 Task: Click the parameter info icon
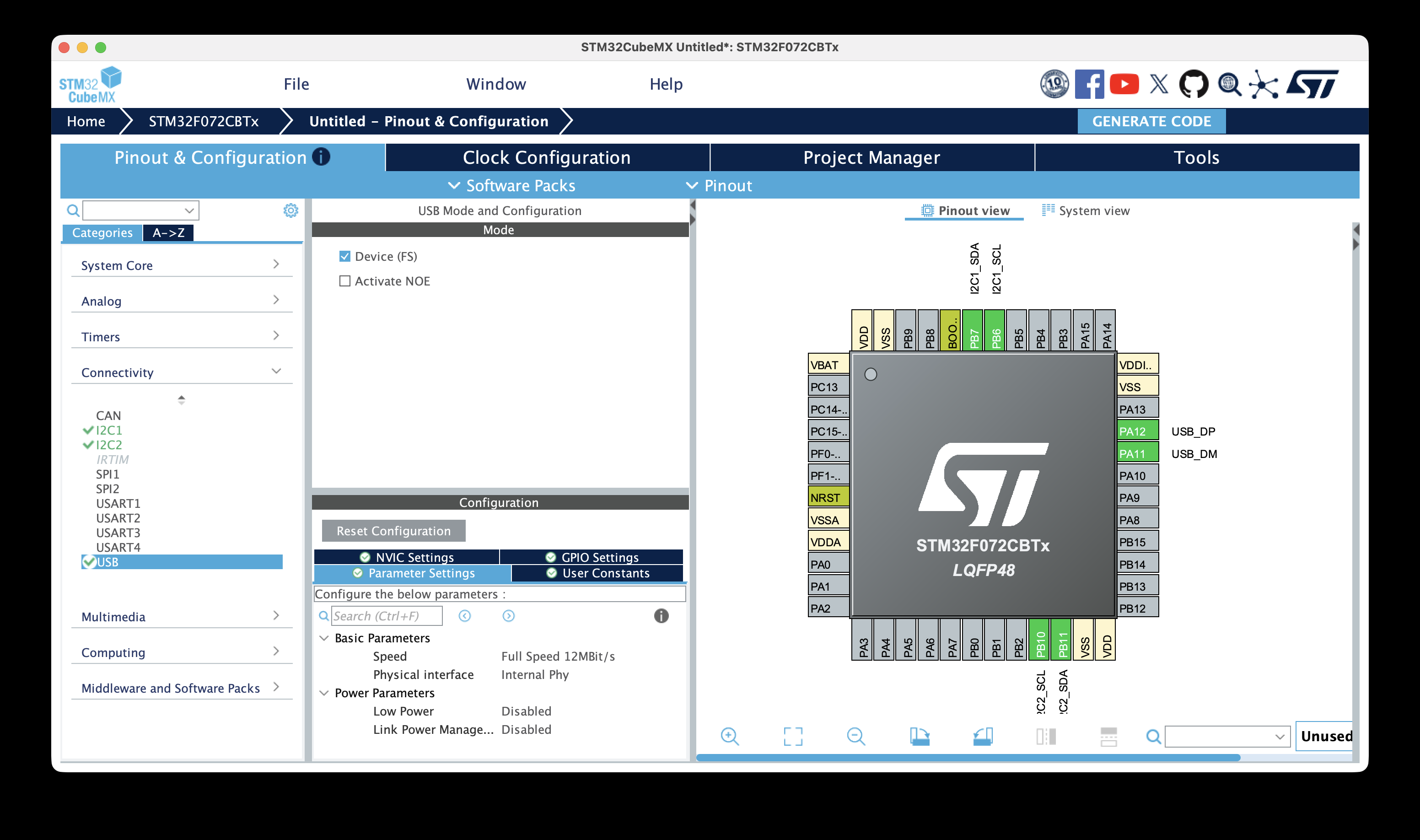661,616
